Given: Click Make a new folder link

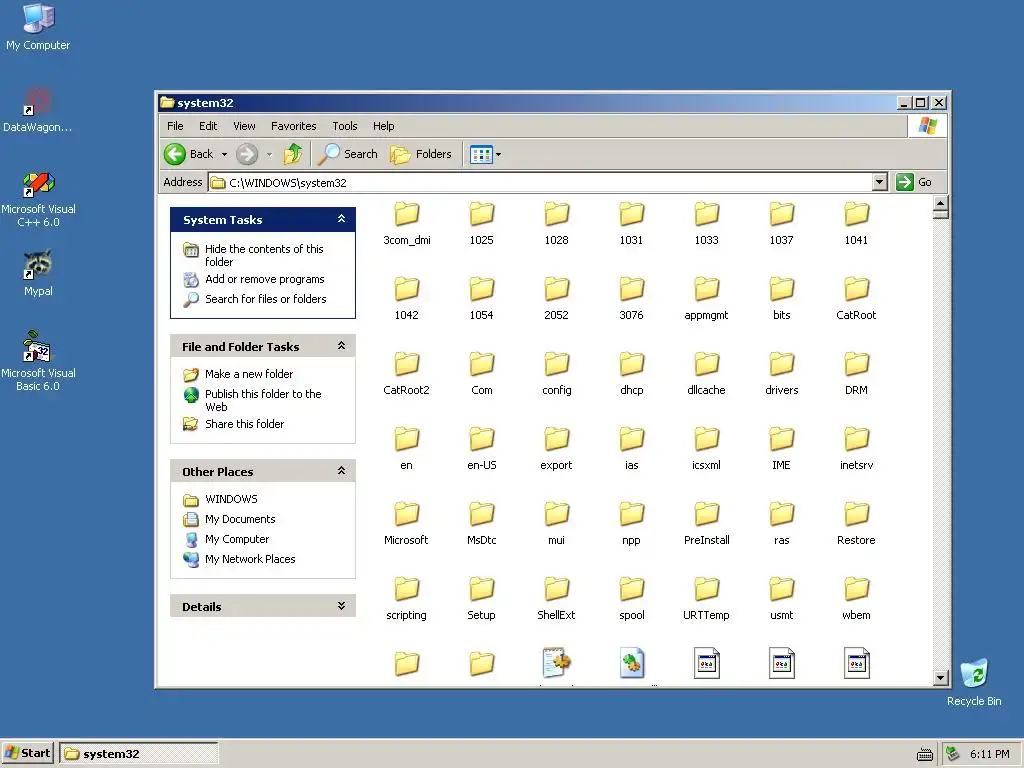Looking at the screenshot, I should tap(249, 374).
